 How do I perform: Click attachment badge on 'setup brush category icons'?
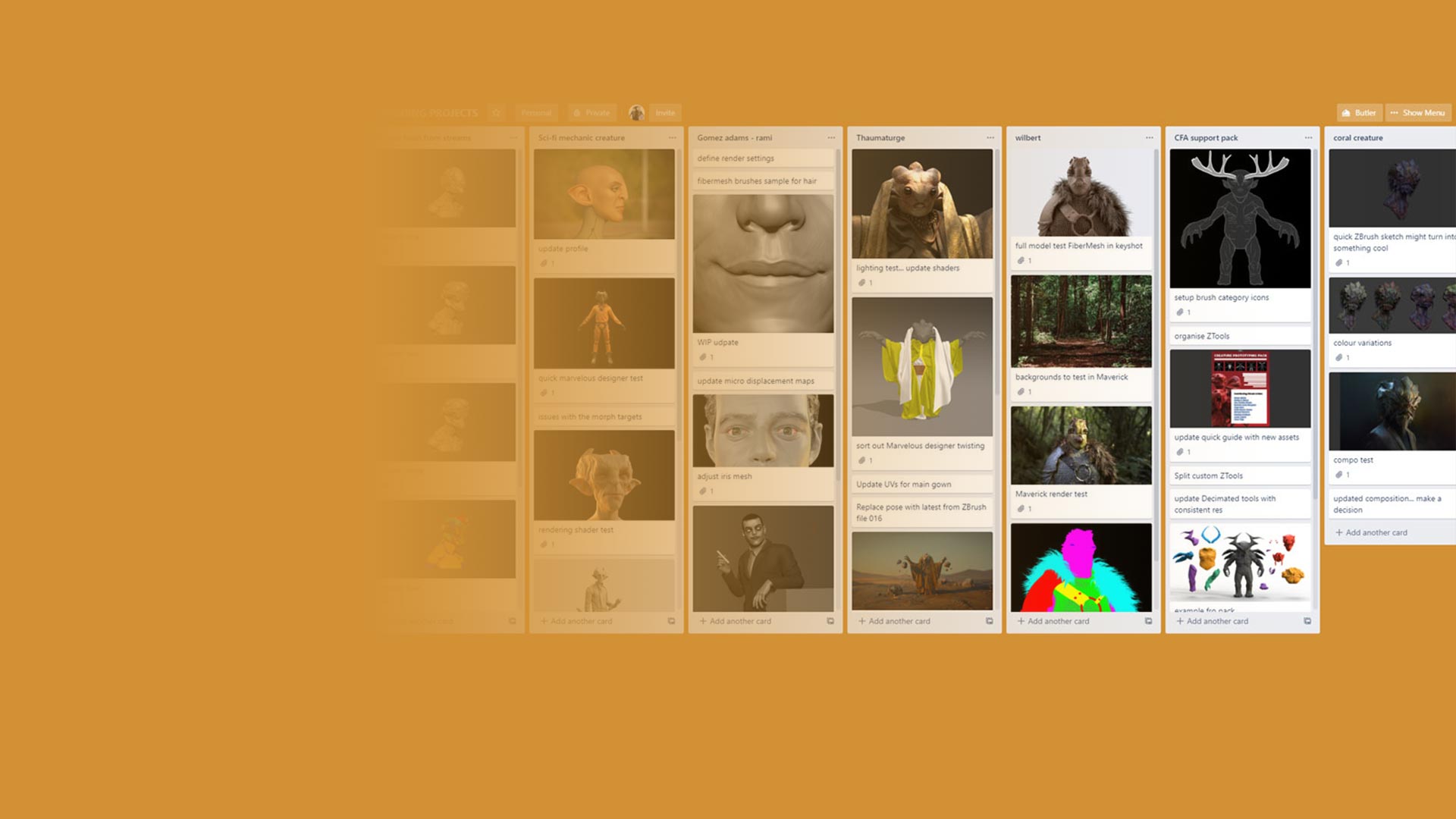pyautogui.click(x=1184, y=312)
